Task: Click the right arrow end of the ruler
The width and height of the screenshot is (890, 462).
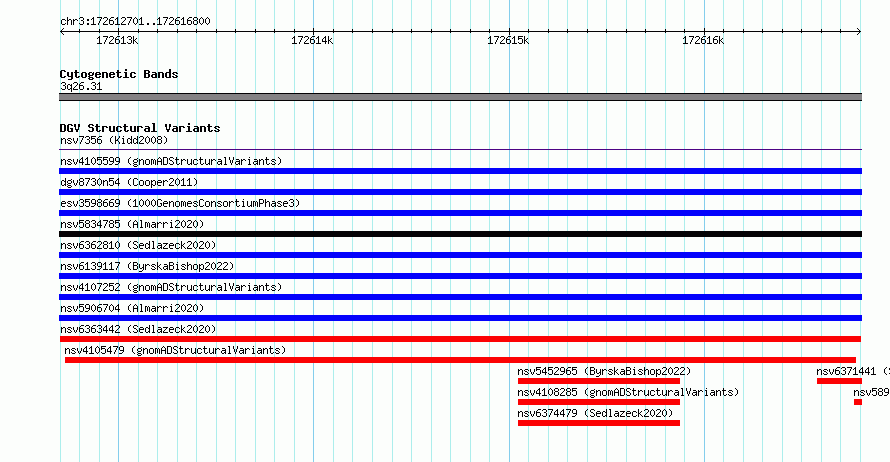Action: coord(859,32)
